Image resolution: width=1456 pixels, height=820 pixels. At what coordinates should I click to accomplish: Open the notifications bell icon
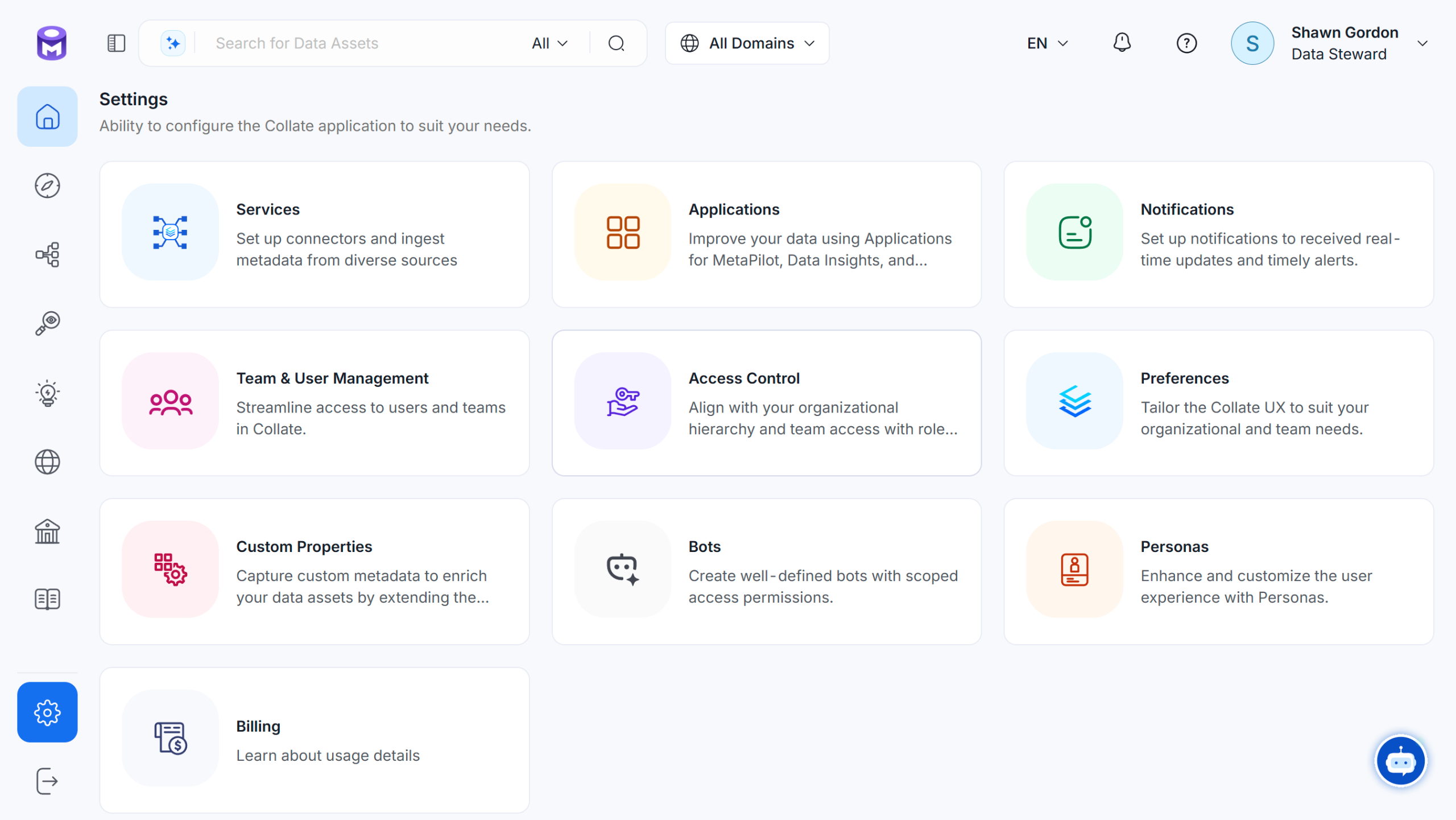pyautogui.click(x=1122, y=43)
